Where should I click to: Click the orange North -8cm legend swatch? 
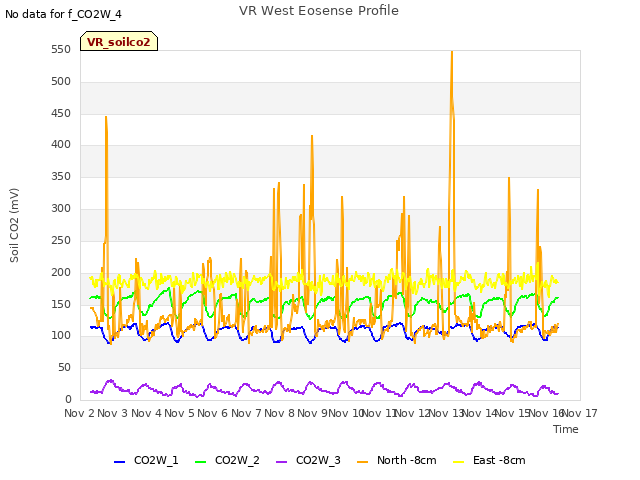(362, 462)
